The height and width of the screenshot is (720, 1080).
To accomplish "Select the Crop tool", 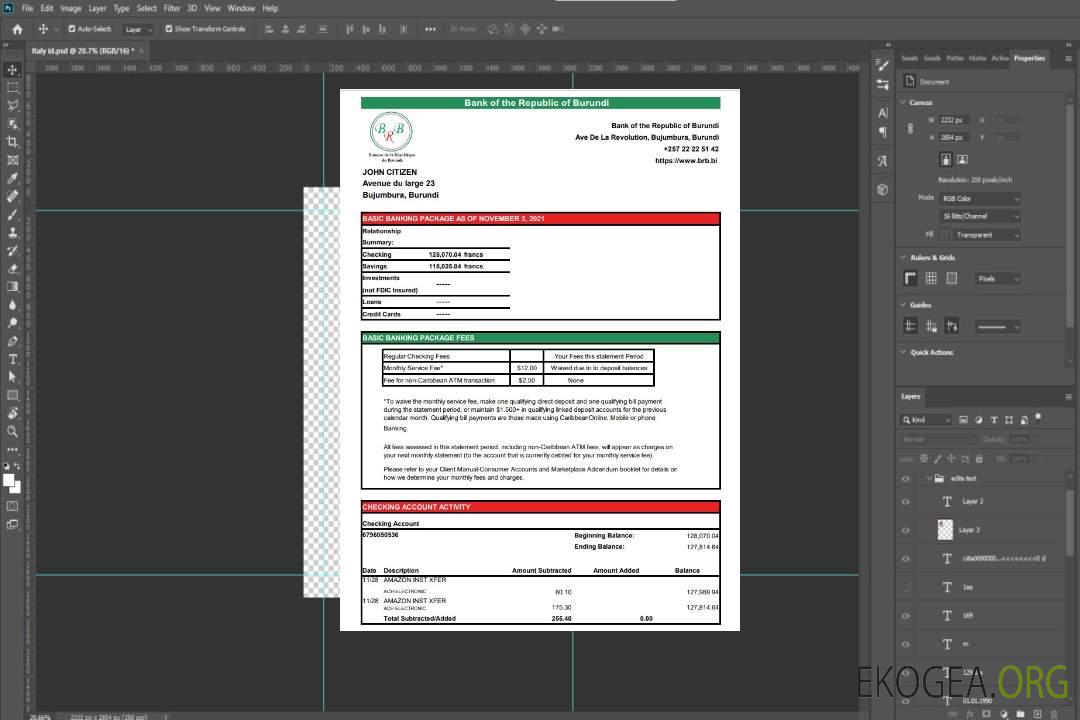I will point(12,142).
